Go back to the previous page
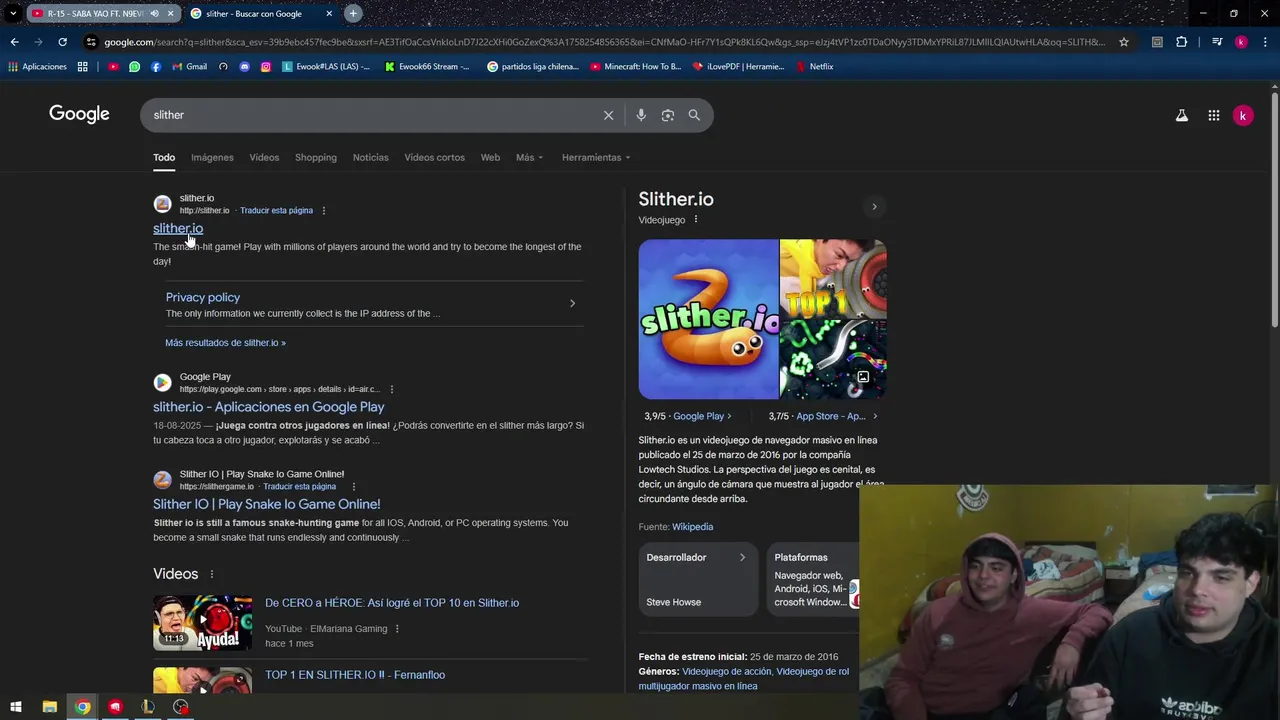Image resolution: width=1280 pixels, height=720 pixels. tap(14, 42)
